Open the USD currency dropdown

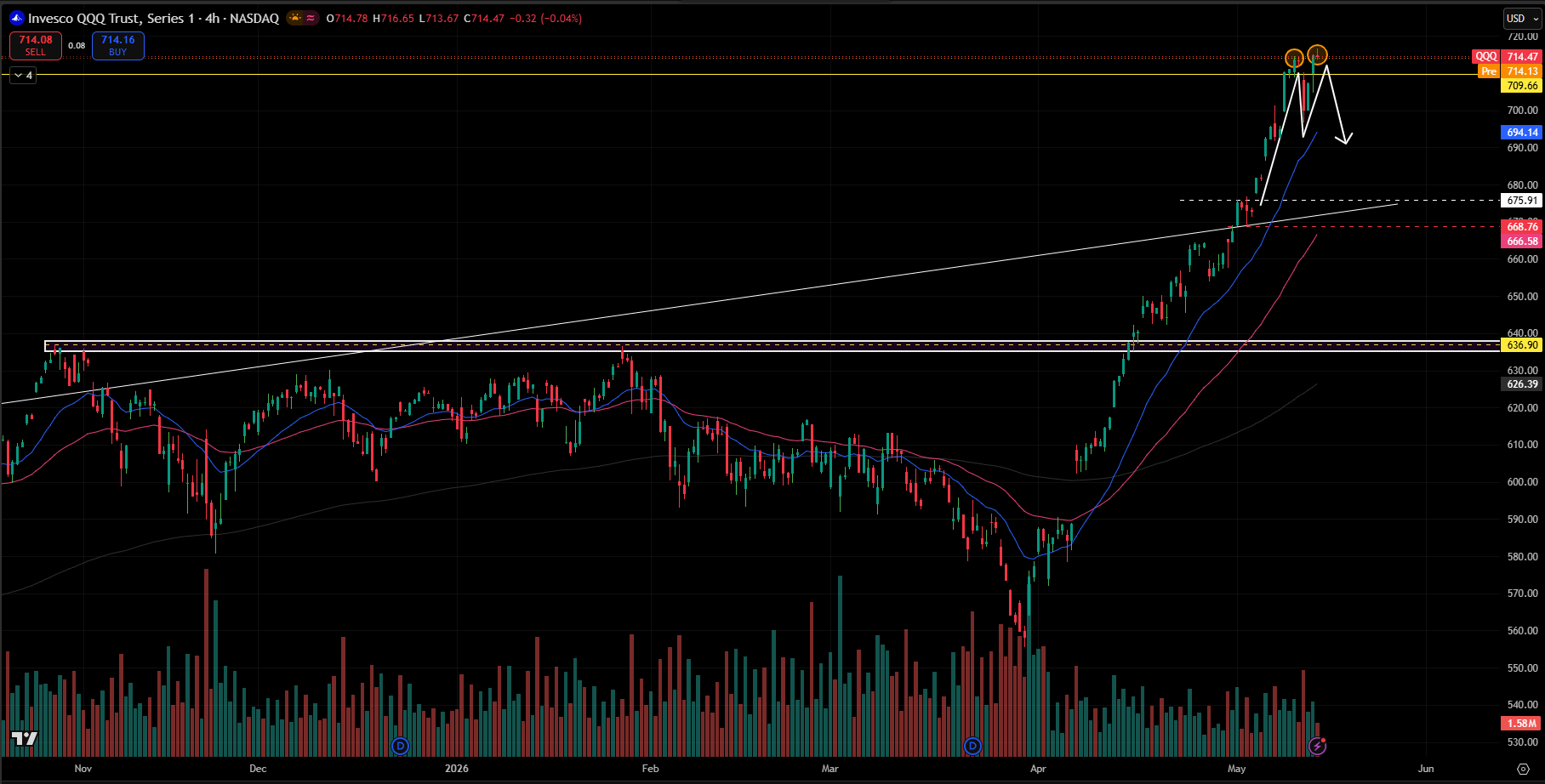pos(1521,18)
